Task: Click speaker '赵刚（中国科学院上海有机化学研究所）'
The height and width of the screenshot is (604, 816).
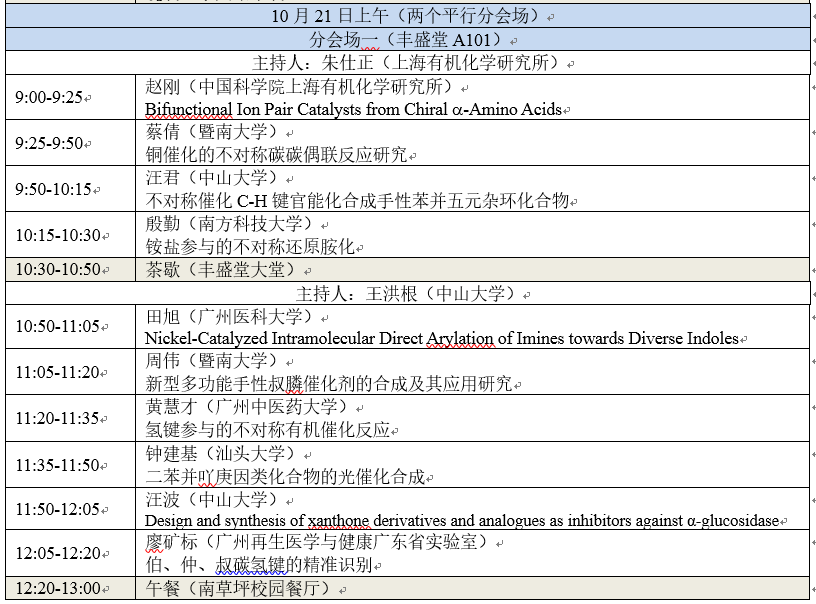Action: point(301,86)
